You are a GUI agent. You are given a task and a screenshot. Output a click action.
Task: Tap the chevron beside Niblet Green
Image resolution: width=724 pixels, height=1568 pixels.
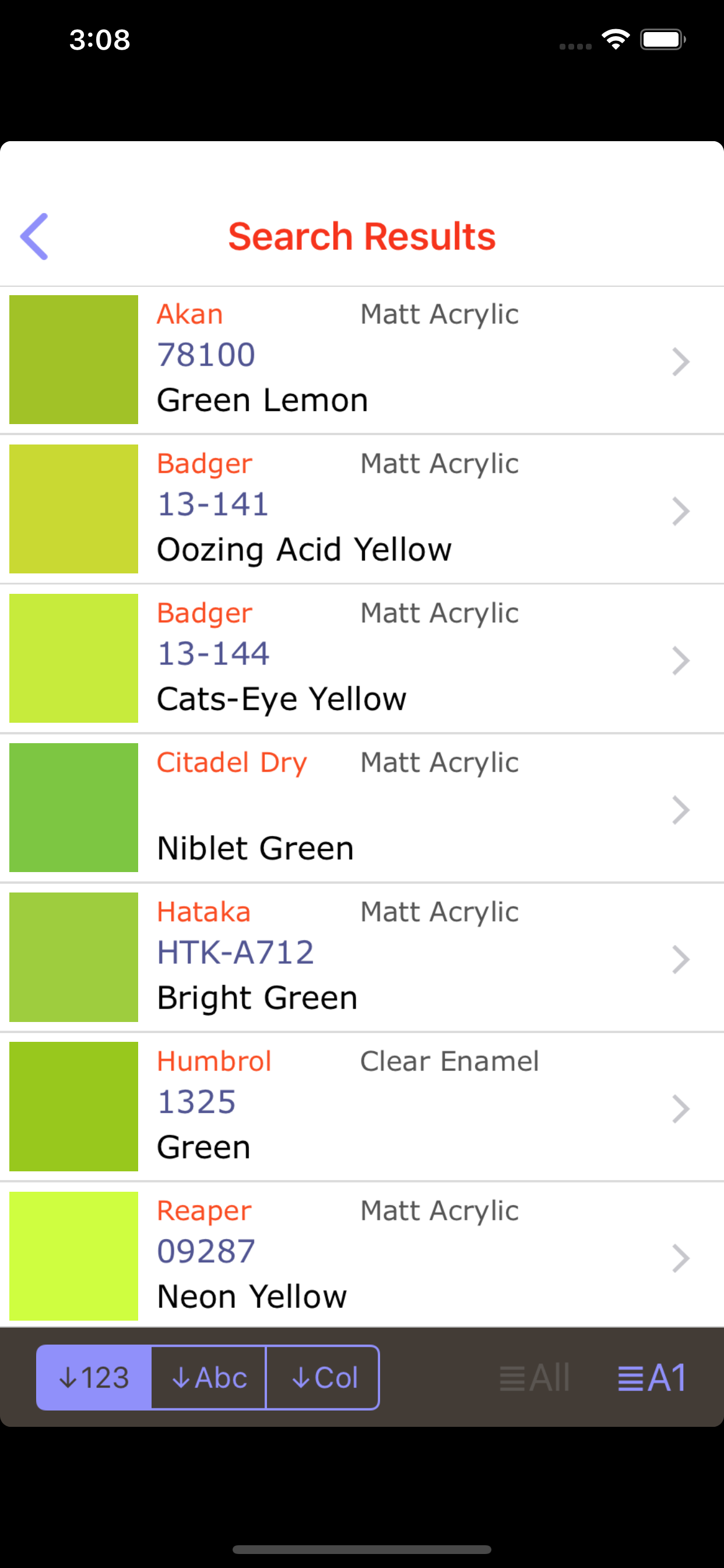click(681, 810)
